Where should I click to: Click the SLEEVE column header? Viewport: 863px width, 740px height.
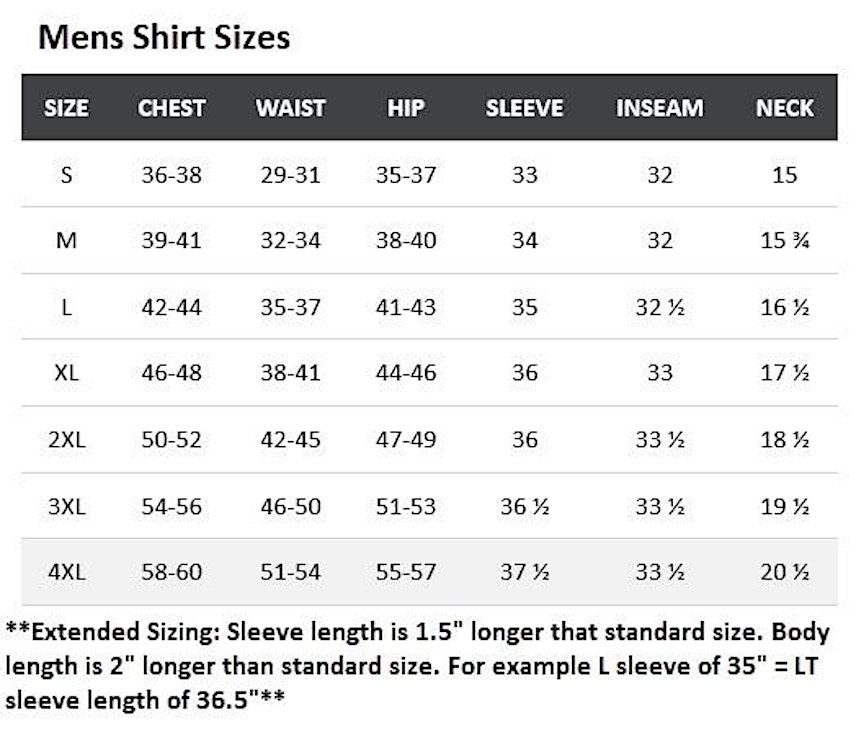point(525,108)
